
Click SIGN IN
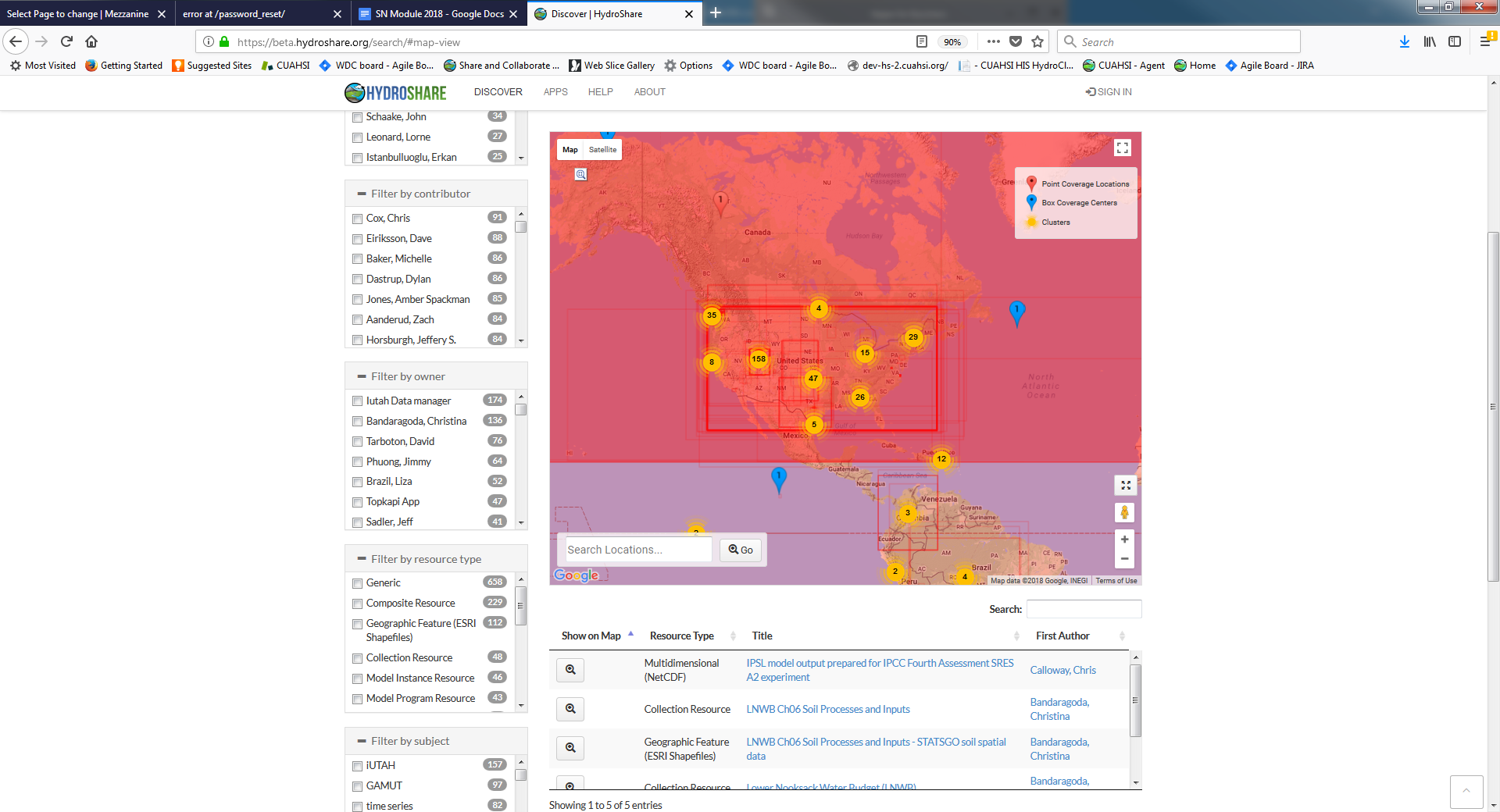1109,92
